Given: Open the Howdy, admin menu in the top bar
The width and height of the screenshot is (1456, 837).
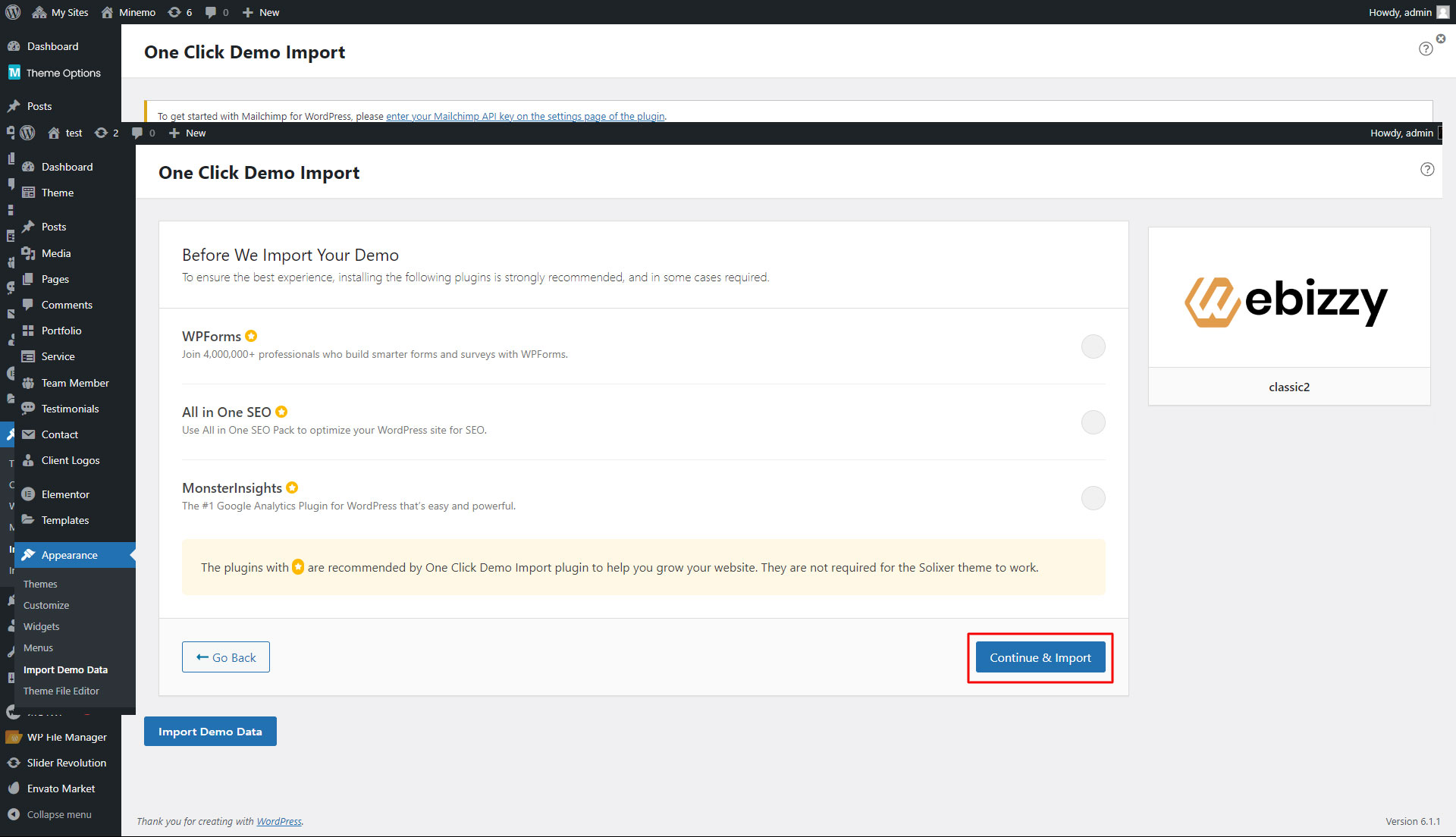Looking at the screenshot, I should 1408,12.
